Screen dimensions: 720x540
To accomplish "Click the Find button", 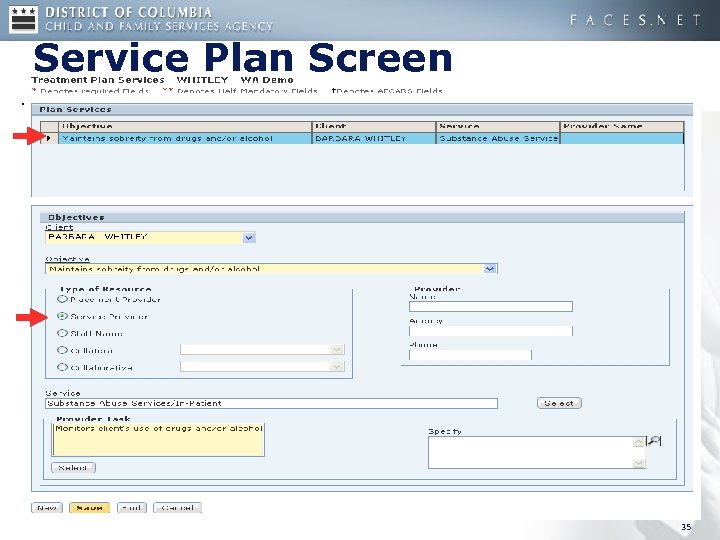I will (132, 507).
